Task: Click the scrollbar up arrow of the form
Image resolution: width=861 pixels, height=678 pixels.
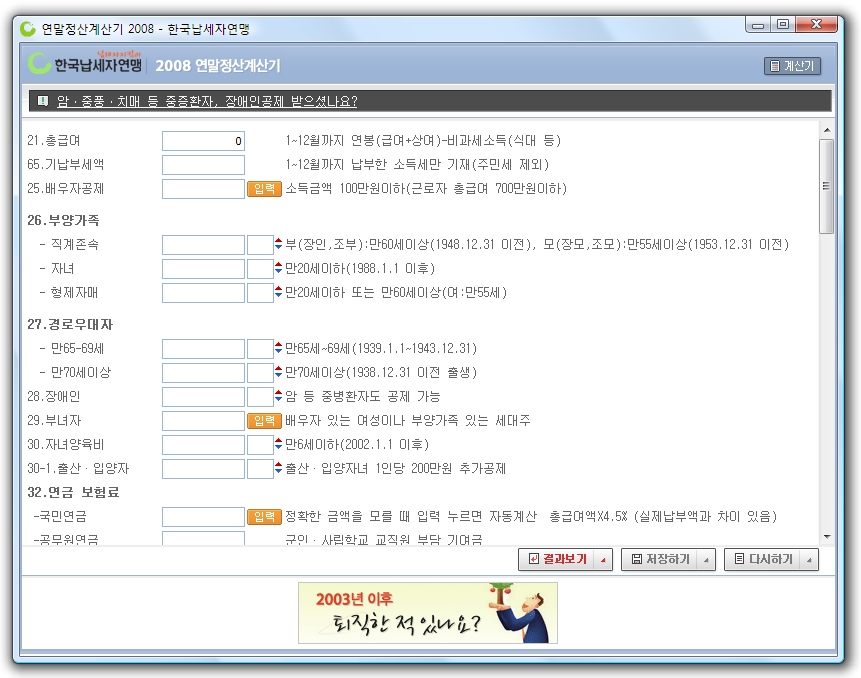Action: pyautogui.click(x=826, y=130)
